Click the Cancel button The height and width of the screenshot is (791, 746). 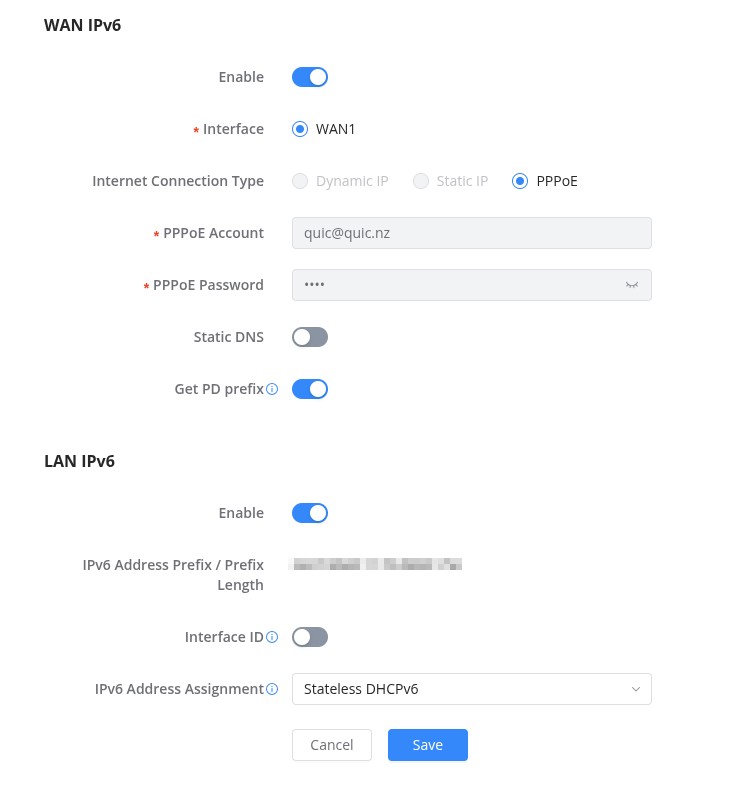(x=332, y=745)
